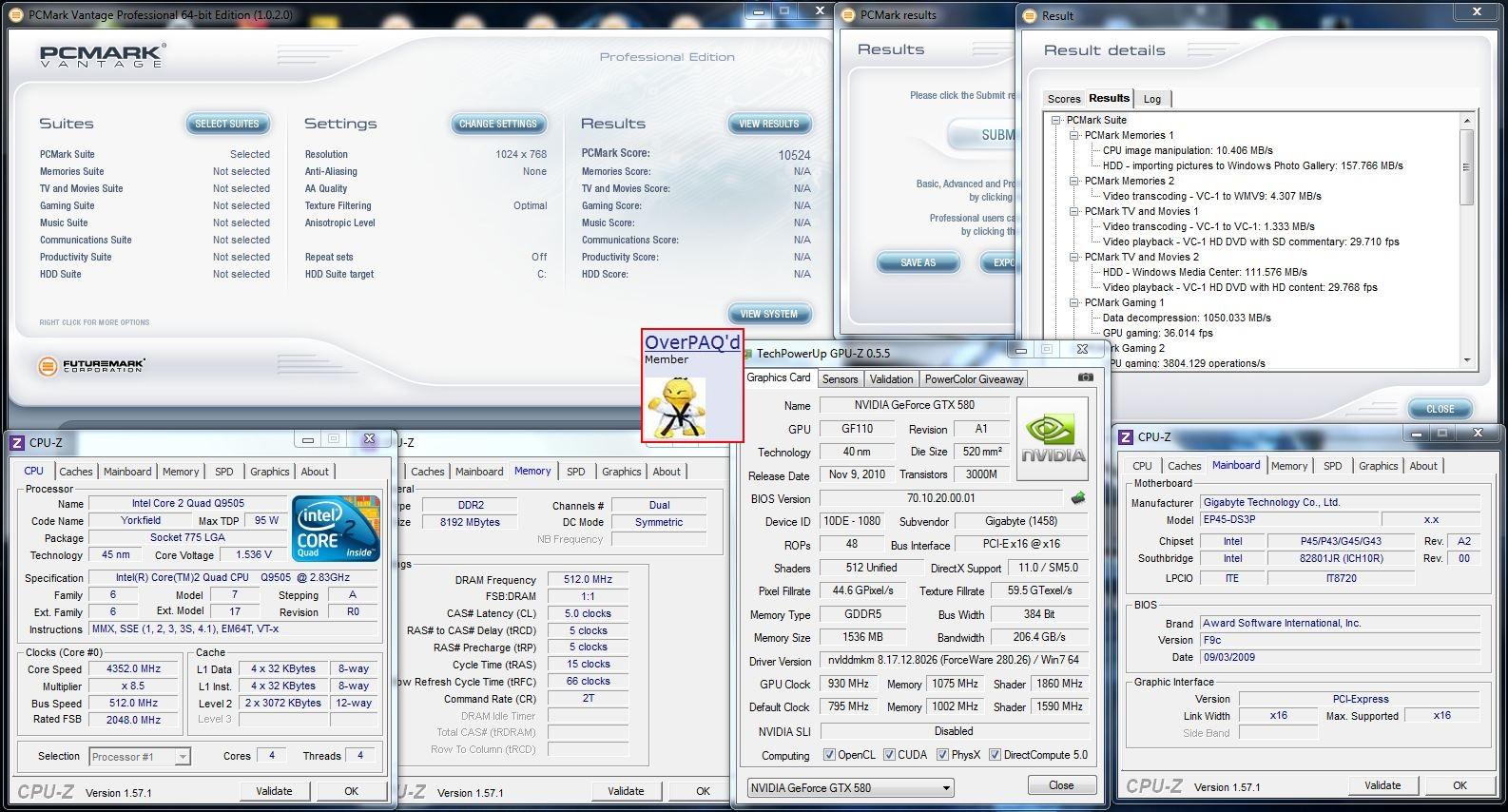This screenshot has width=1508, height=812.
Task: Toggle the DirectCompute 5.0 checkbox
Action: [995, 755]
